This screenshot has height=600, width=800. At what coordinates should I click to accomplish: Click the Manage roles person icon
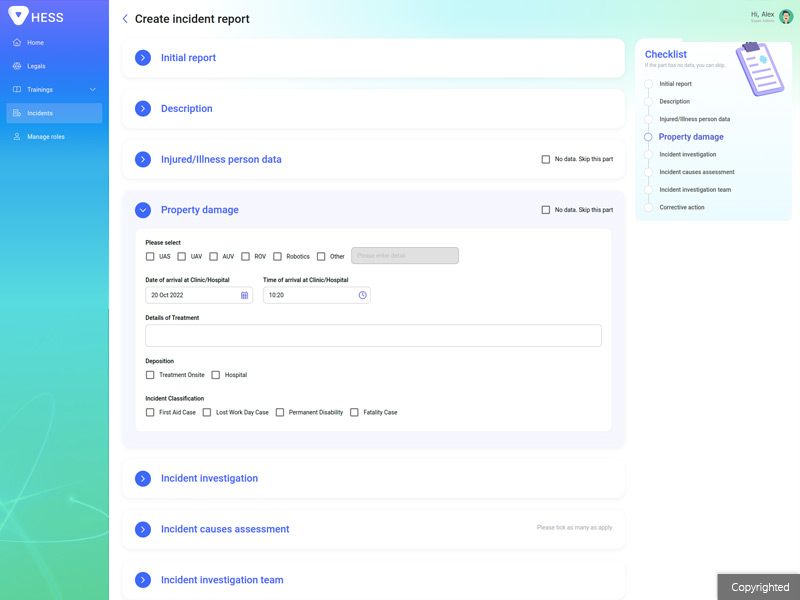pyautogui.click(x=17, y=137)
